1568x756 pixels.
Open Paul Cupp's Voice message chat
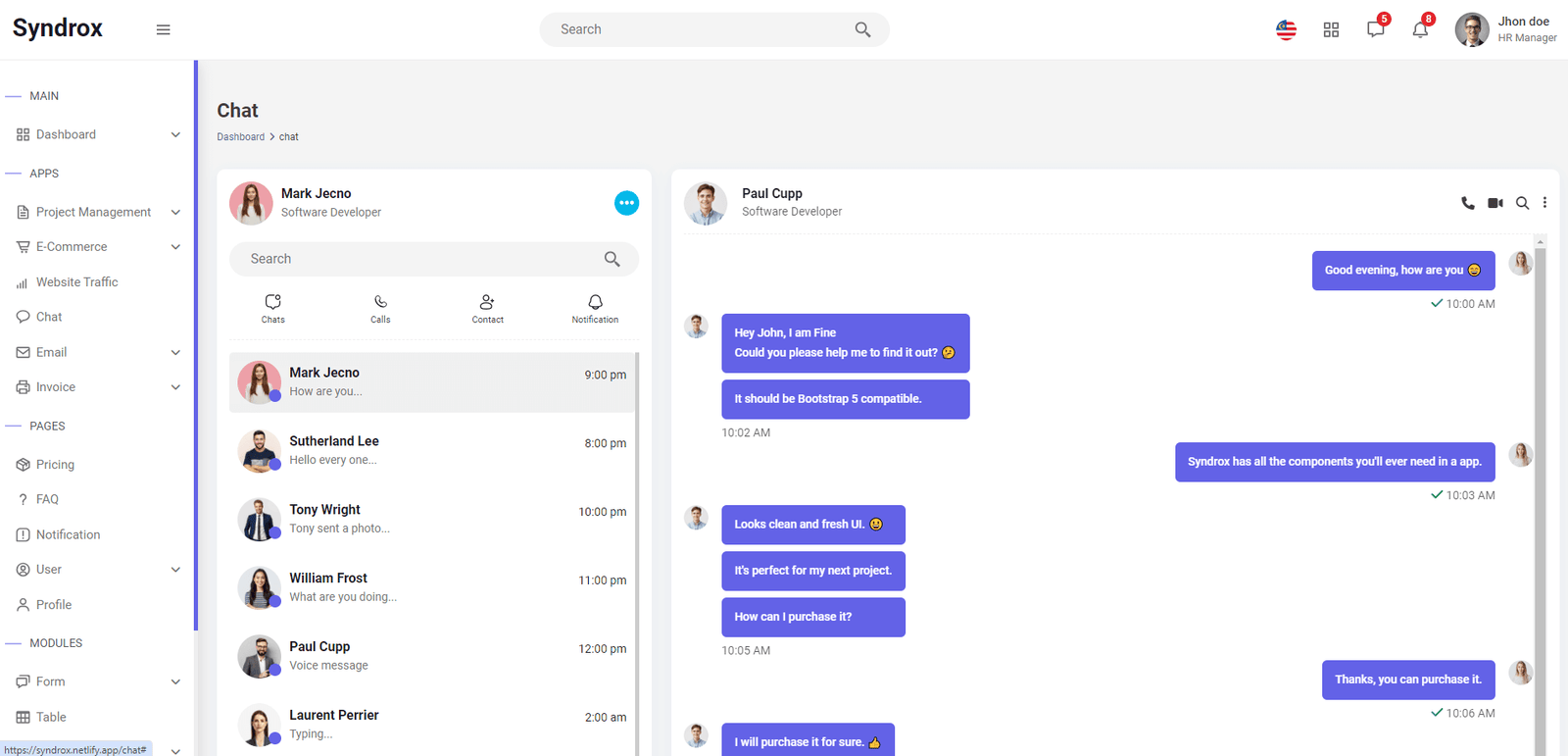coord(432,657)
